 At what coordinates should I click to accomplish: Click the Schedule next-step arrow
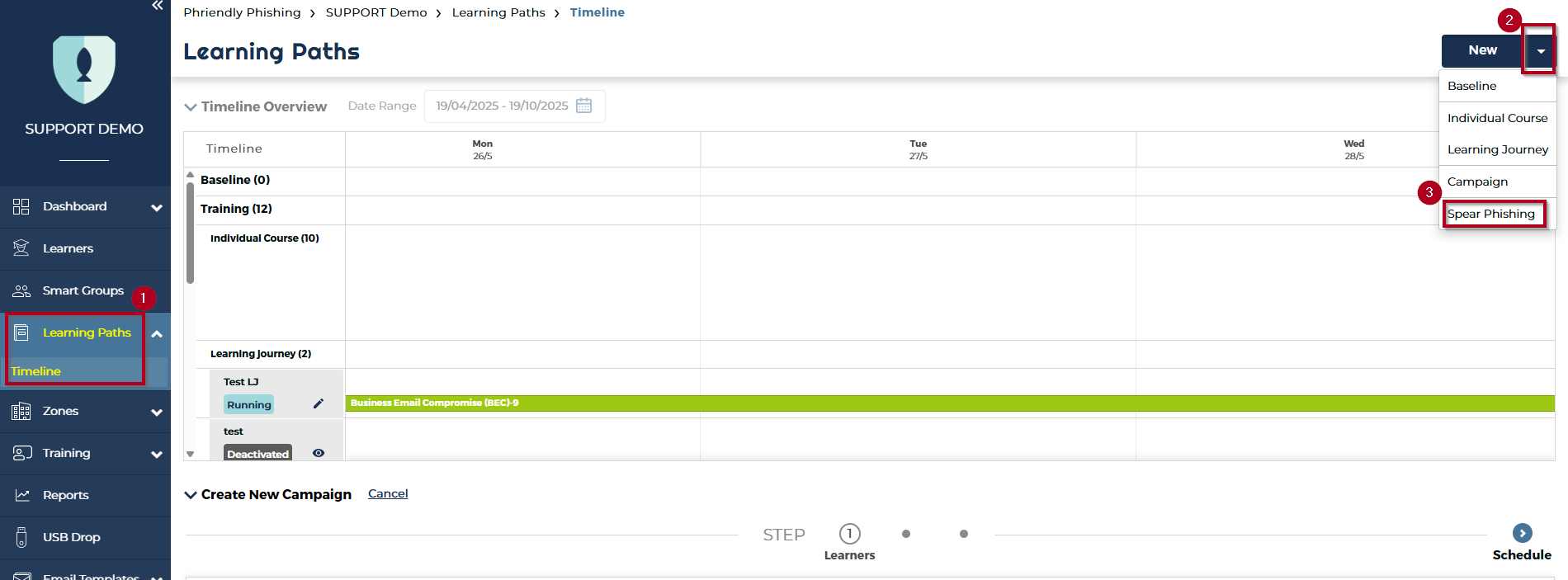pos(1522,533)
